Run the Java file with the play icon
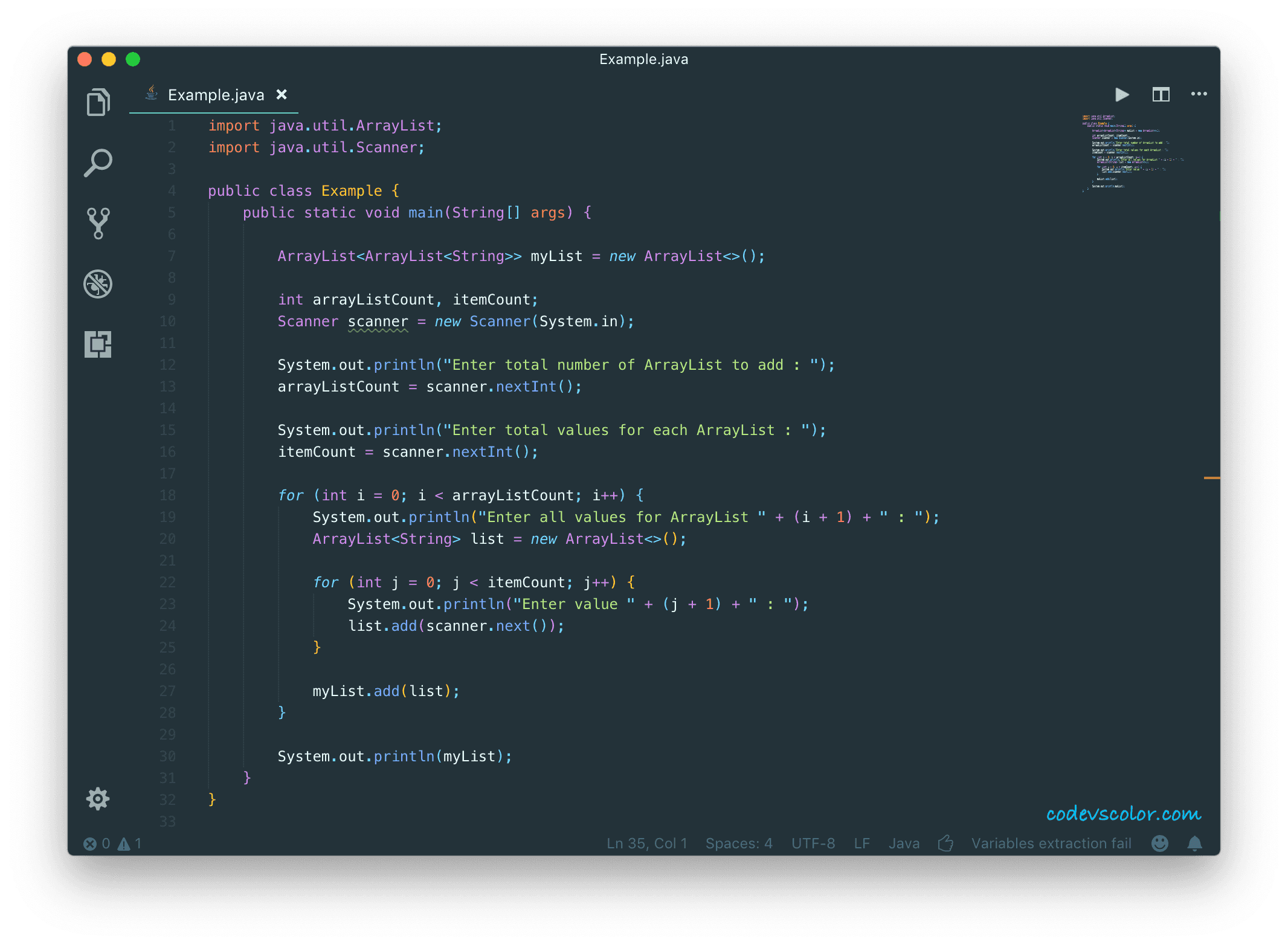 [x=1121, y=94]
